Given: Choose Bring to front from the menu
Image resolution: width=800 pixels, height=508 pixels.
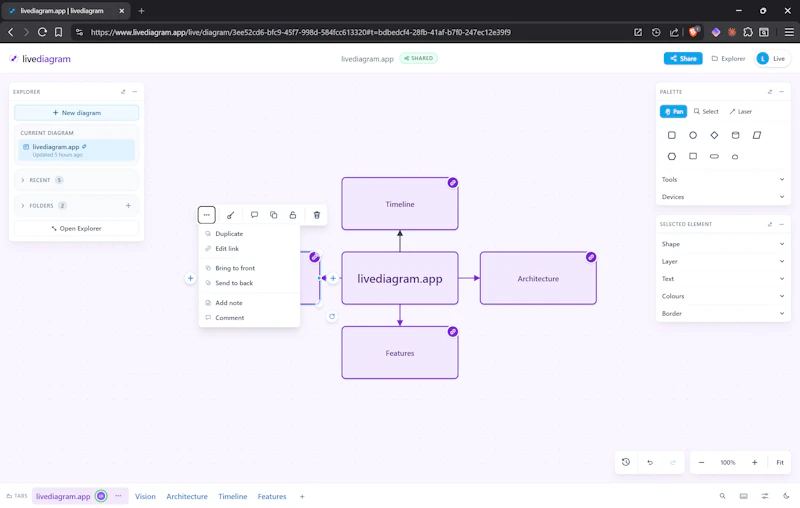Looking at the screenshot, I should [249, 268].
